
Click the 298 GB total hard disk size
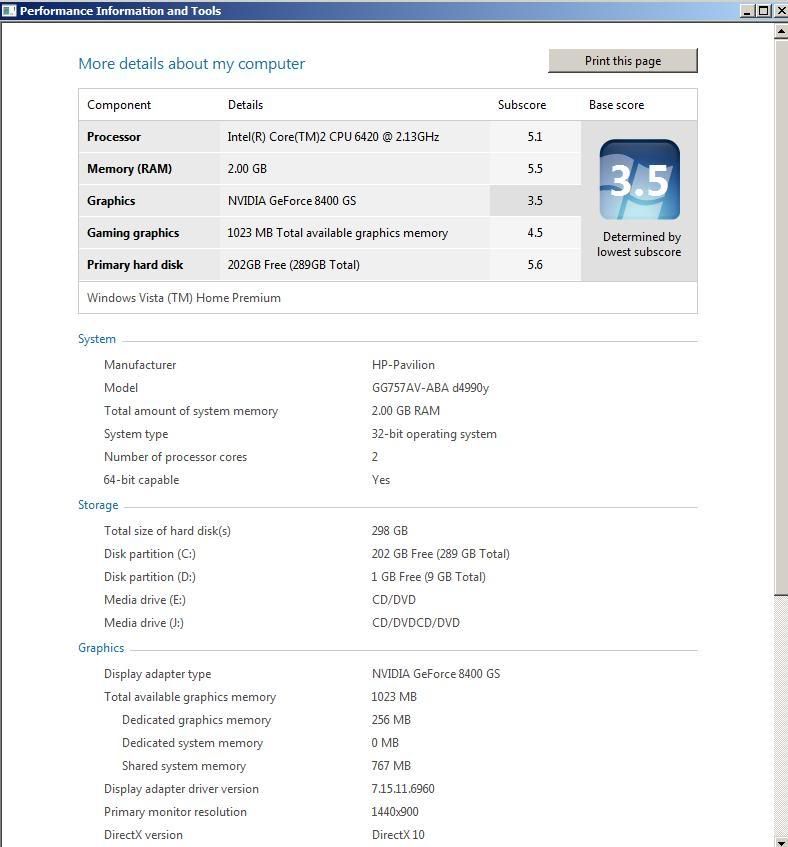(x=389, y=530)
